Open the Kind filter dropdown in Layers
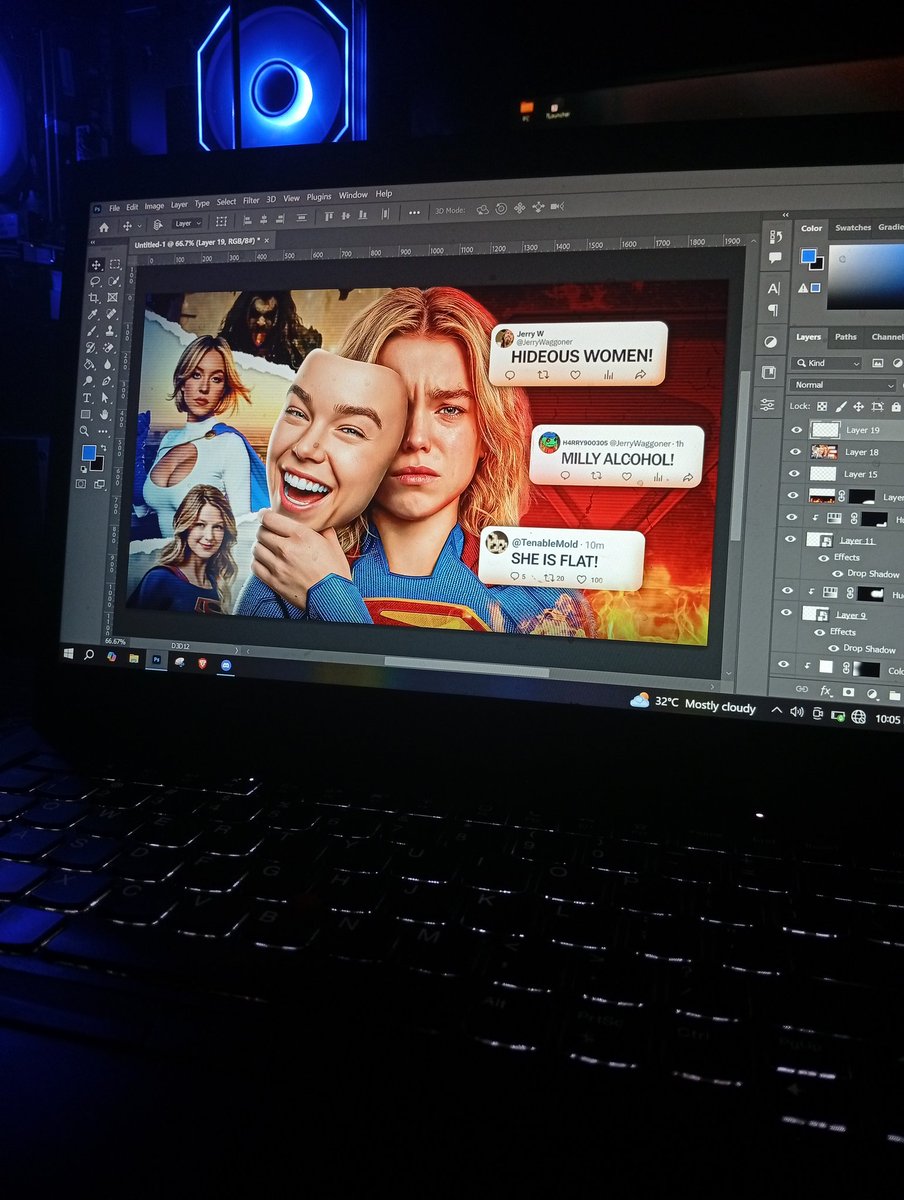 (x=826, y=363)
